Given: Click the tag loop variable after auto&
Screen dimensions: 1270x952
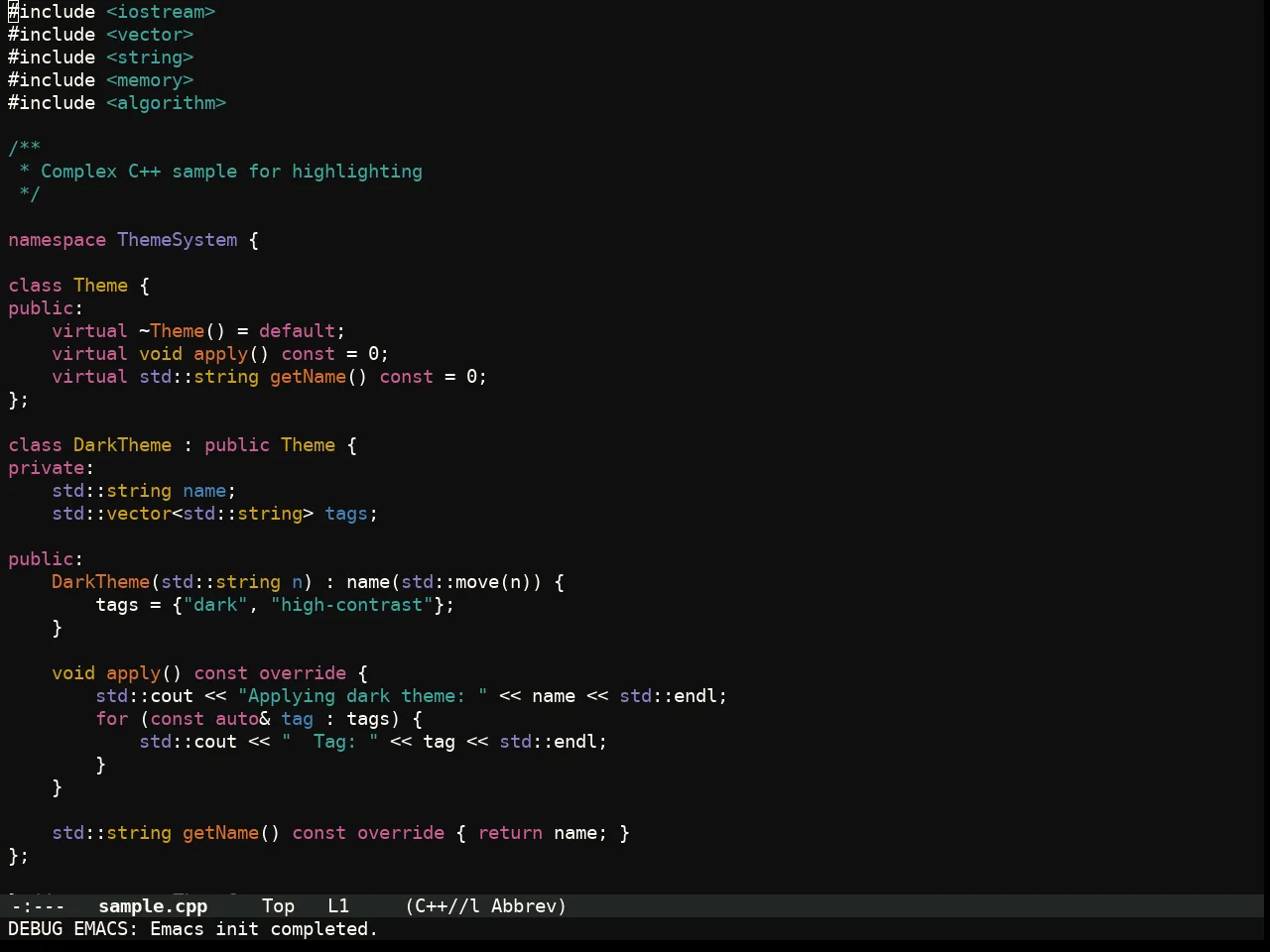Looking at the screenshot, I should (298, 719).
